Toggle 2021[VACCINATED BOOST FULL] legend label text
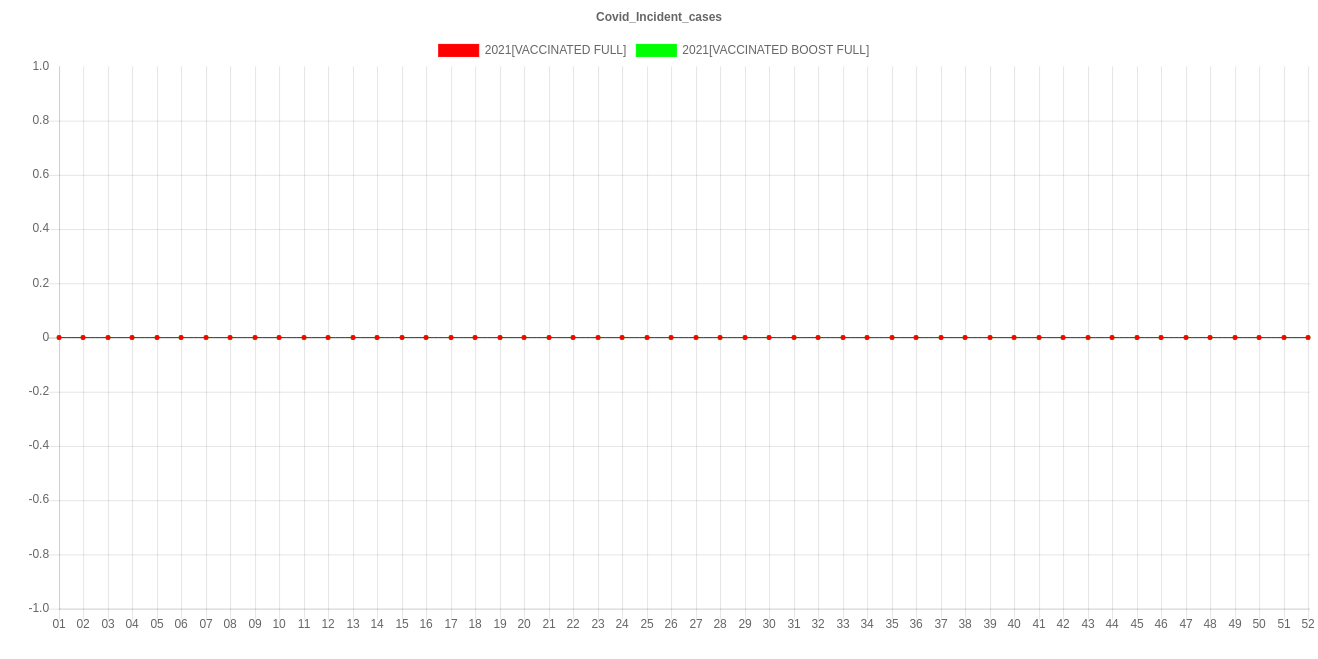Screen dimensions: 1318x659 [x=775, y=50]
